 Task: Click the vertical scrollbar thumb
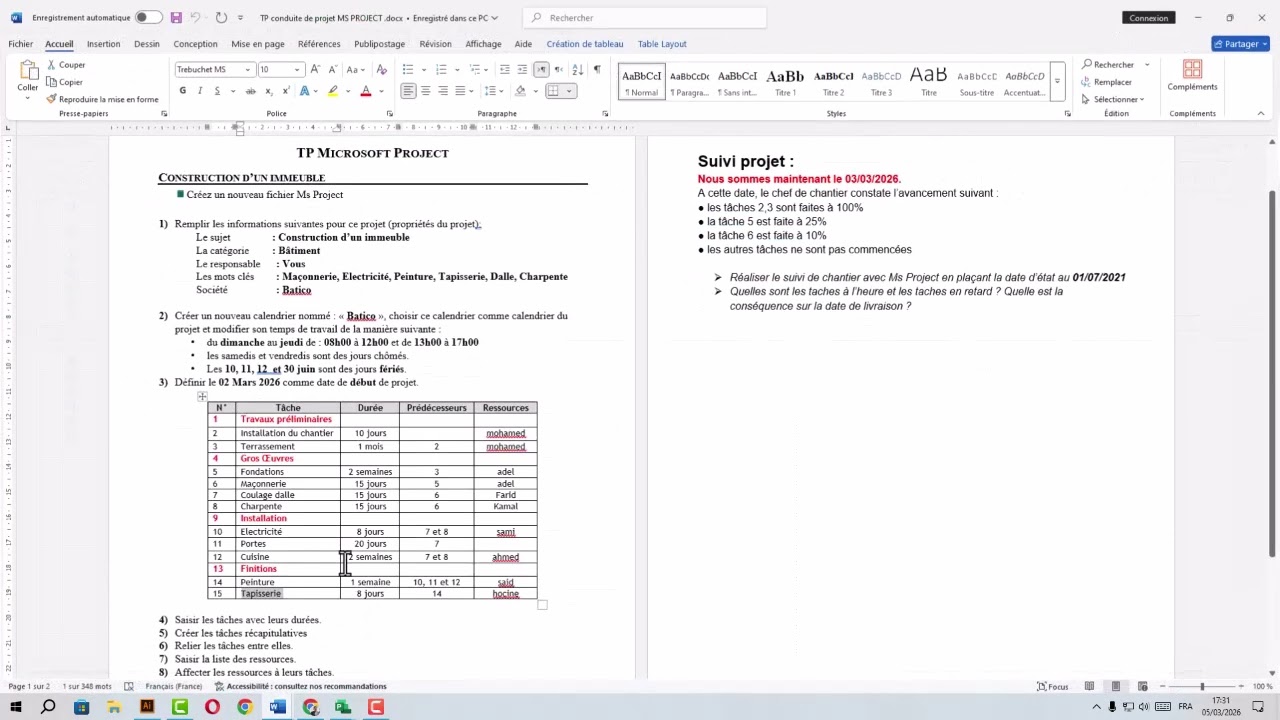(x=1272, y=374)
